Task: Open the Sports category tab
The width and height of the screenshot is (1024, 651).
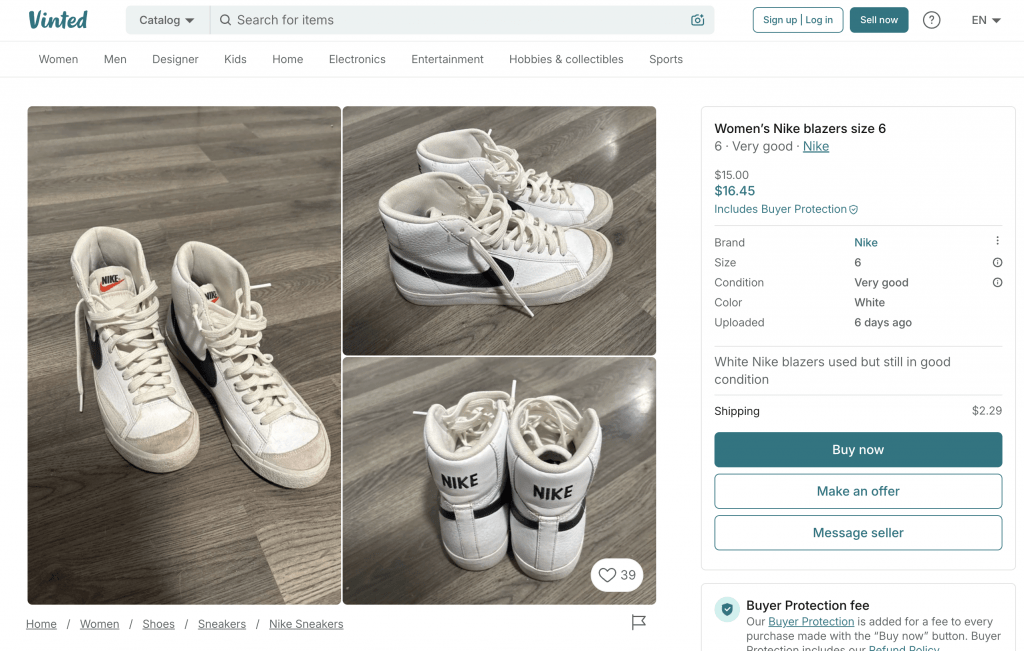Action: click(x=665, y=59)
